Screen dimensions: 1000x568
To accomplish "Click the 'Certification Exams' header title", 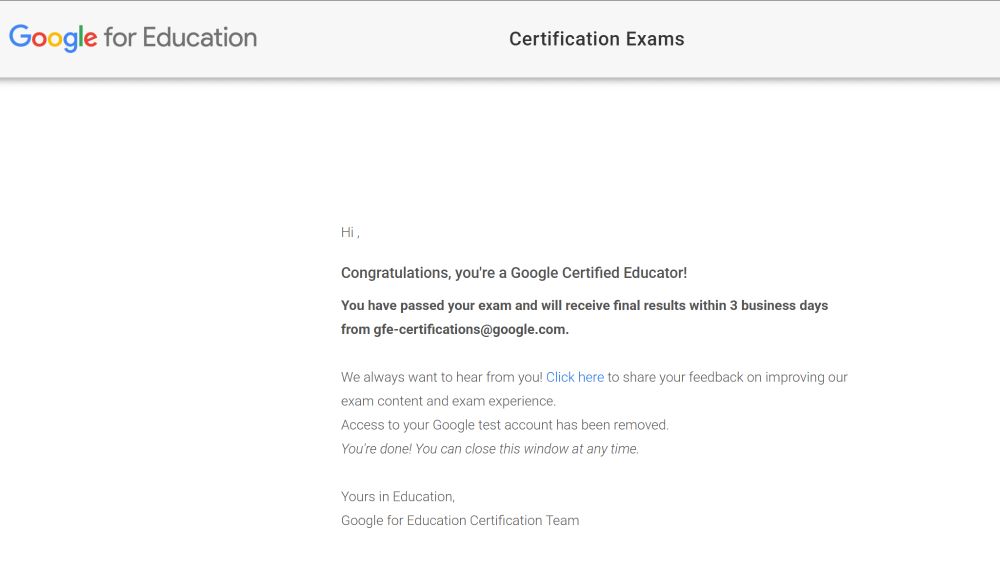I will tap(596, 39).
